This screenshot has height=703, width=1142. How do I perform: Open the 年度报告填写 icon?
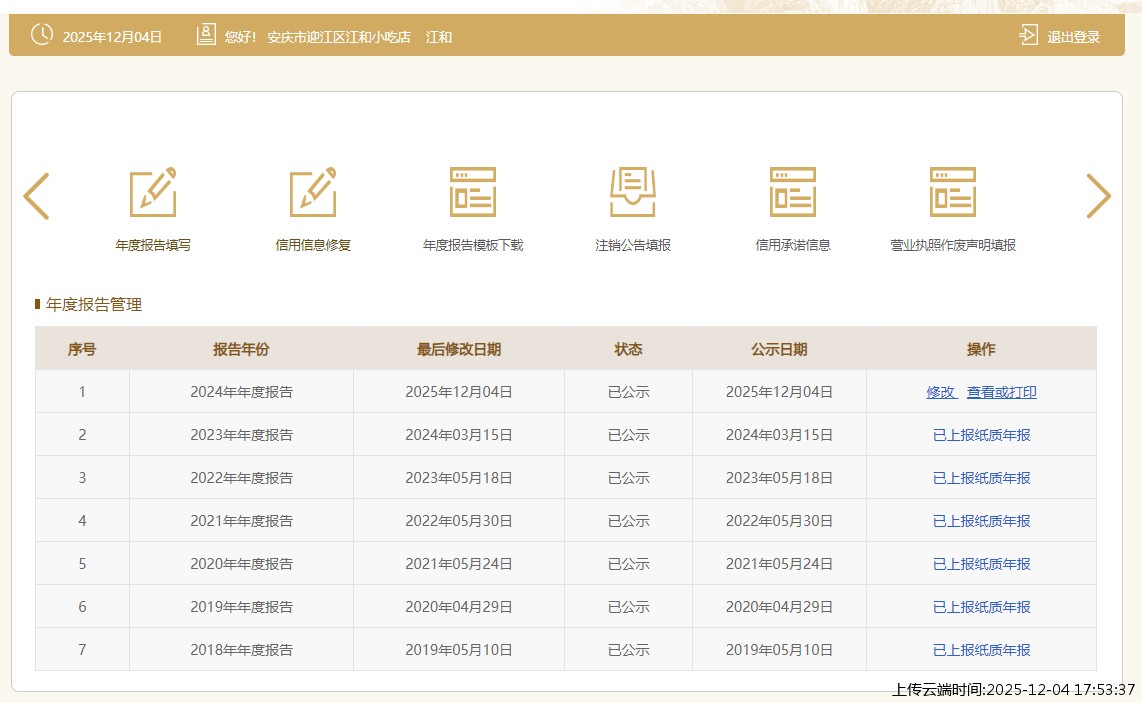[153, 193]
